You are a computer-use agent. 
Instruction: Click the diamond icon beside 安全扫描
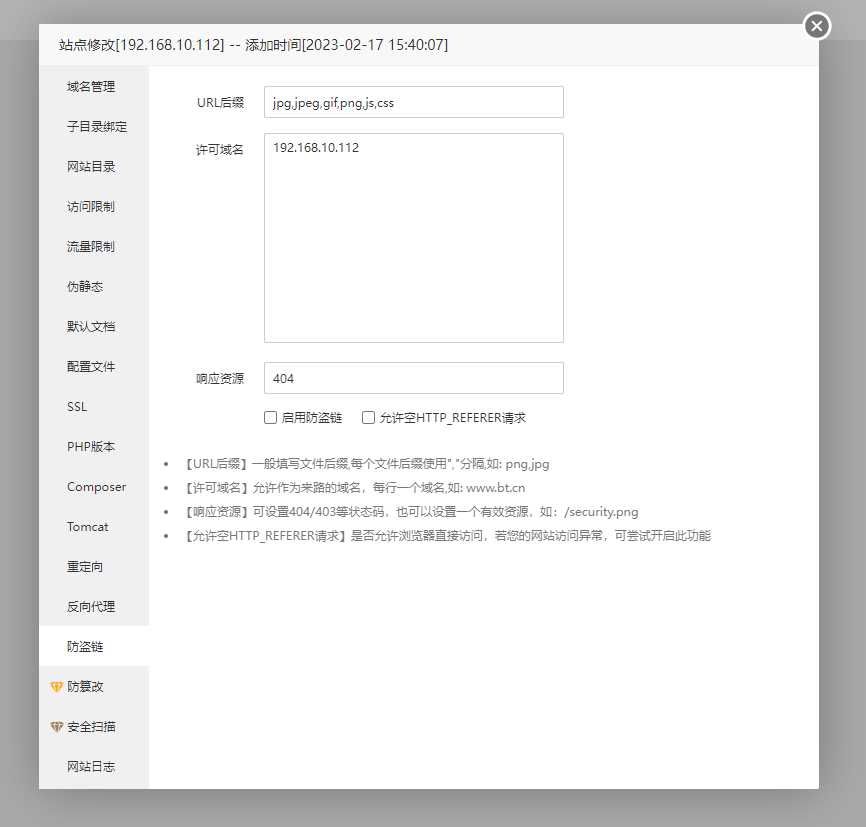click(x=57, y=727)
